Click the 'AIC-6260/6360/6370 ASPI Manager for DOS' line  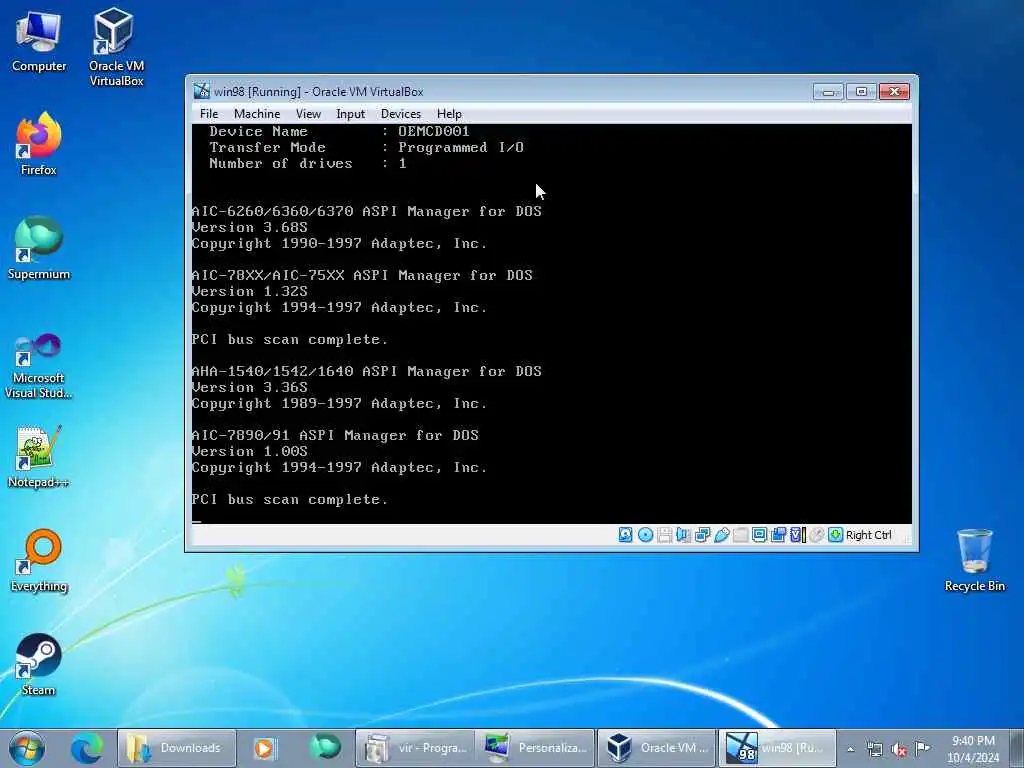point(367,212)
